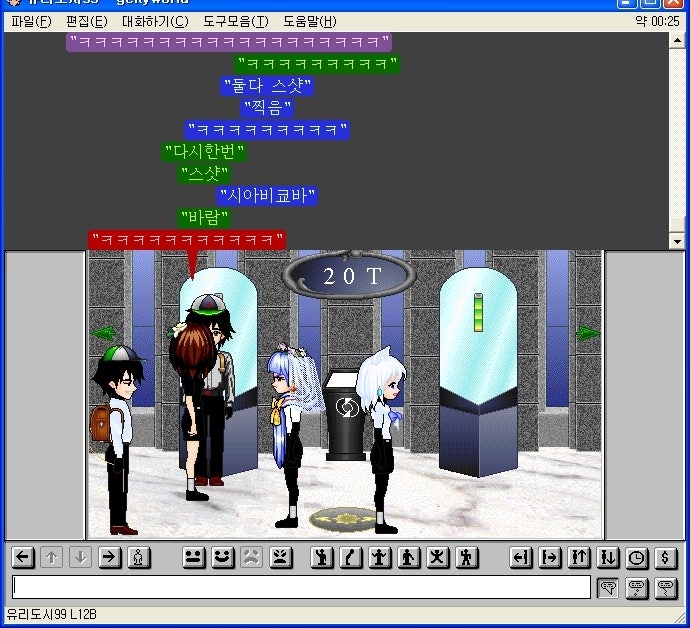Click the black kiosk terminal in the room

pyautogui.click(x=346, y=415)
